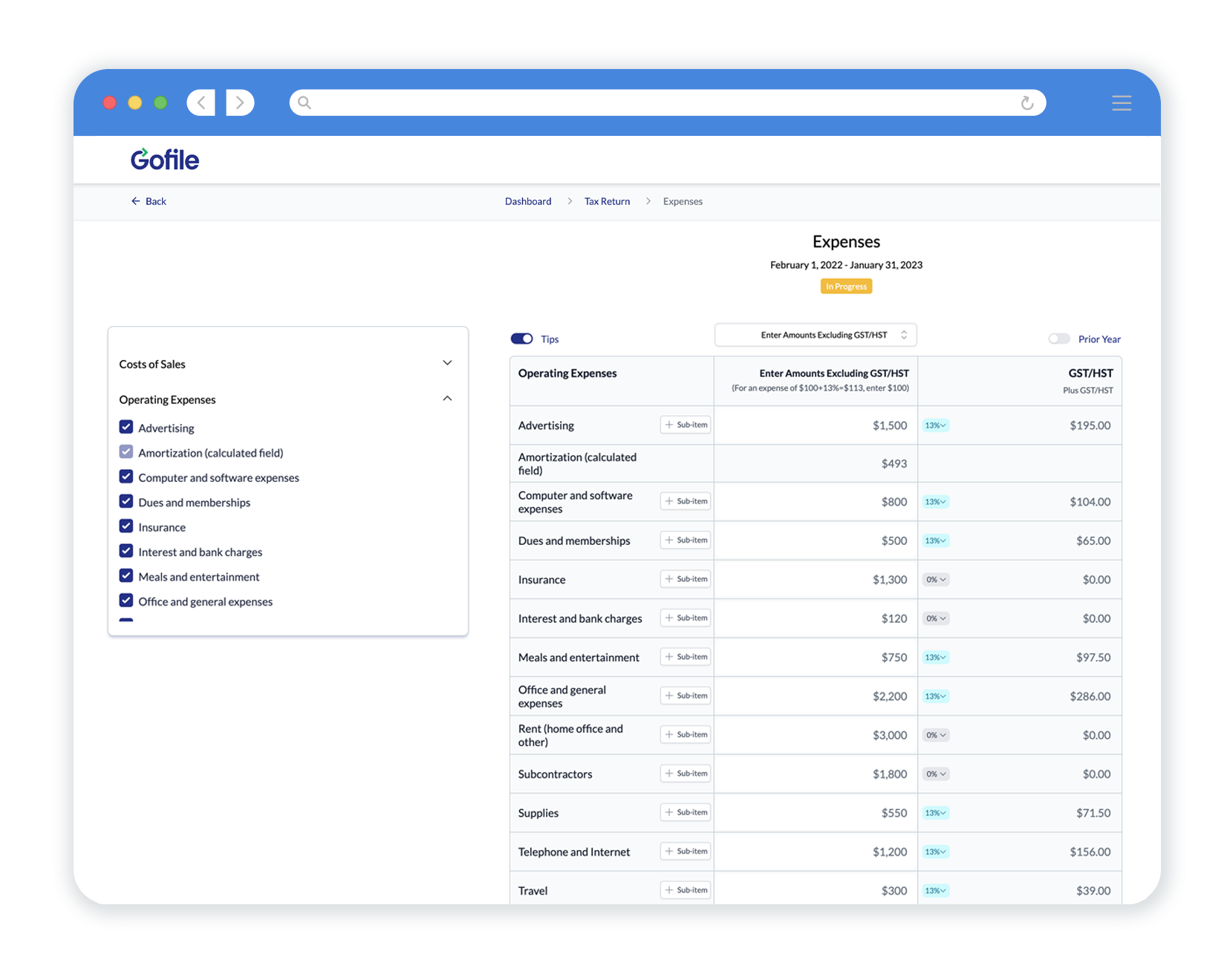The image size is (1230, 980).
Task: Collapse the Operating Expenses section
Action: click(447, 398)
